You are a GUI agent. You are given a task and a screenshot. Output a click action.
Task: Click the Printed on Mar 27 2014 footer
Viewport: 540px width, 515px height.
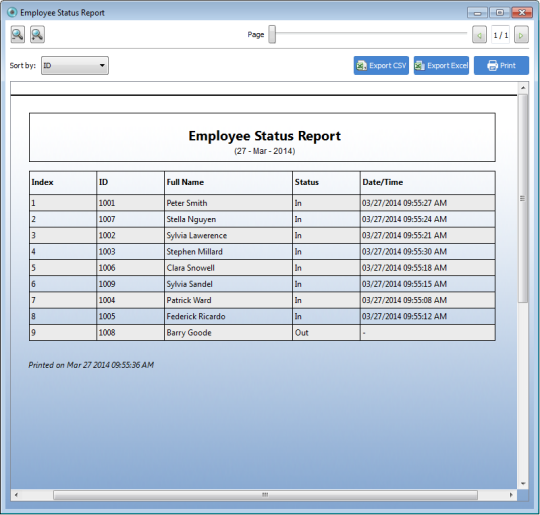point(91,365)
